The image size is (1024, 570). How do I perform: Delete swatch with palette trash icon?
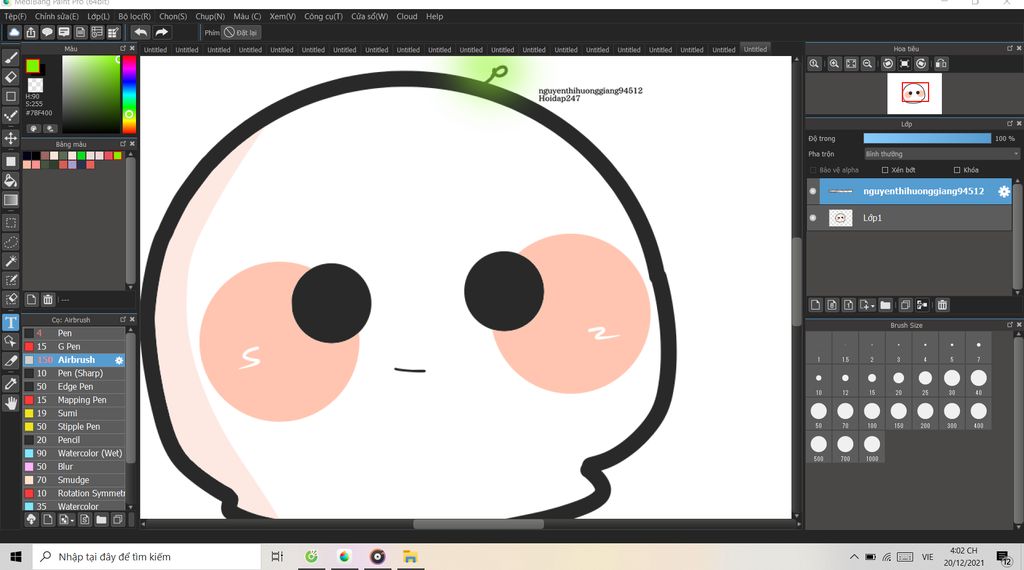tap(48, 300)
